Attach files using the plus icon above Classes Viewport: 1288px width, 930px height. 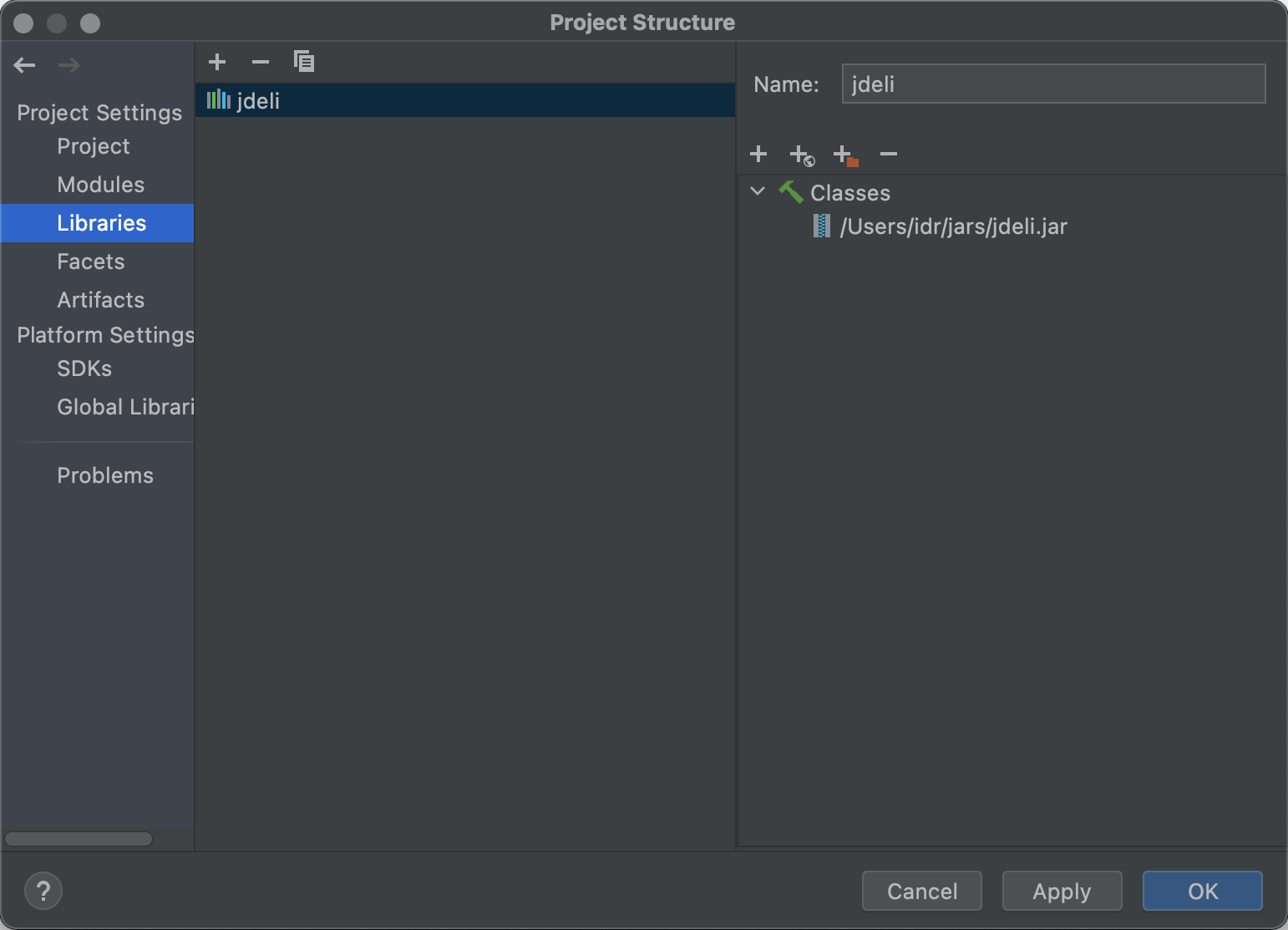tap(759, 154)
